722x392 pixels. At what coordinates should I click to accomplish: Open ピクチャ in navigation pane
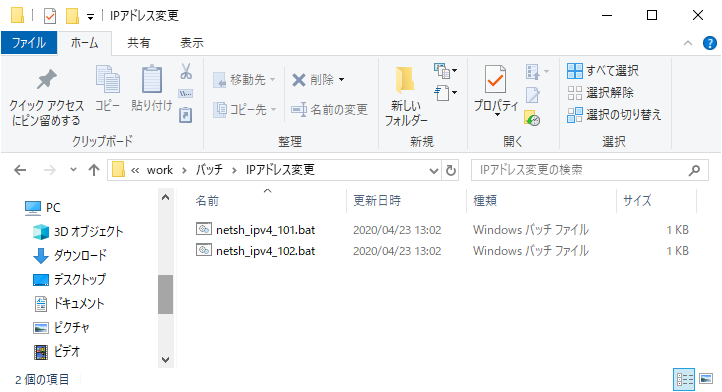click(x=61, y=328)
